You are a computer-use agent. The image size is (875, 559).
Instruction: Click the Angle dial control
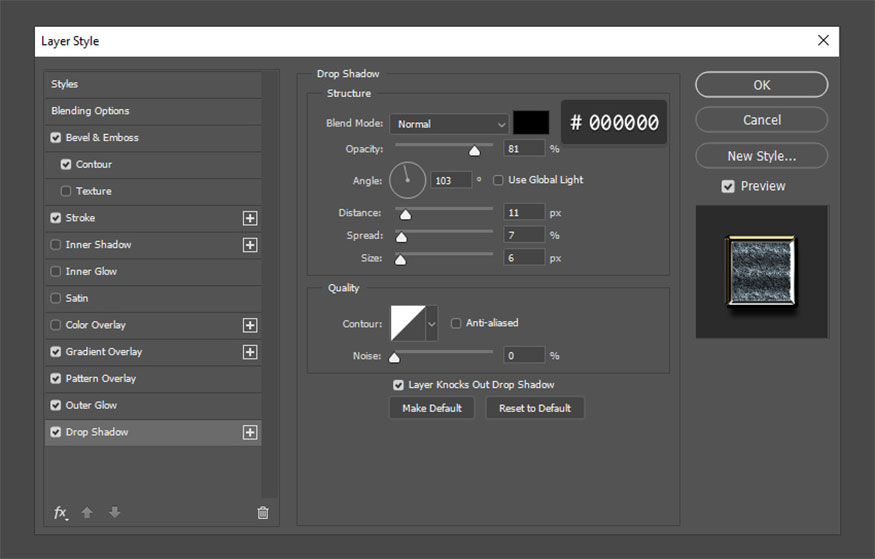pos(407,180)
